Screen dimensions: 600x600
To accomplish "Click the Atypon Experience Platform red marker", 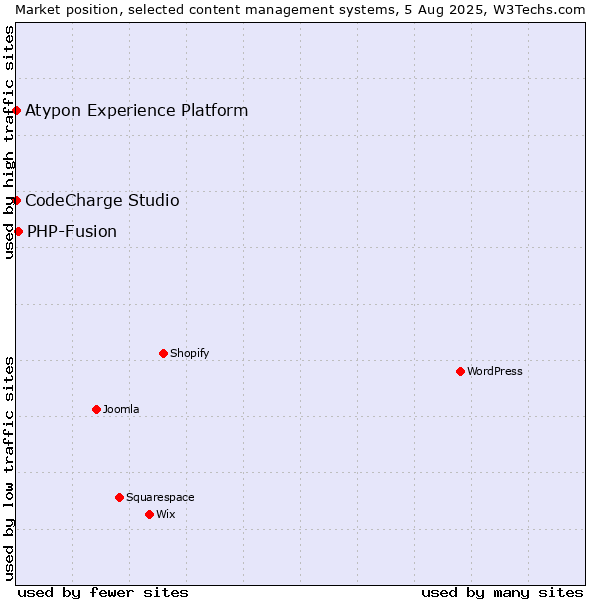I will pos(16,111).
